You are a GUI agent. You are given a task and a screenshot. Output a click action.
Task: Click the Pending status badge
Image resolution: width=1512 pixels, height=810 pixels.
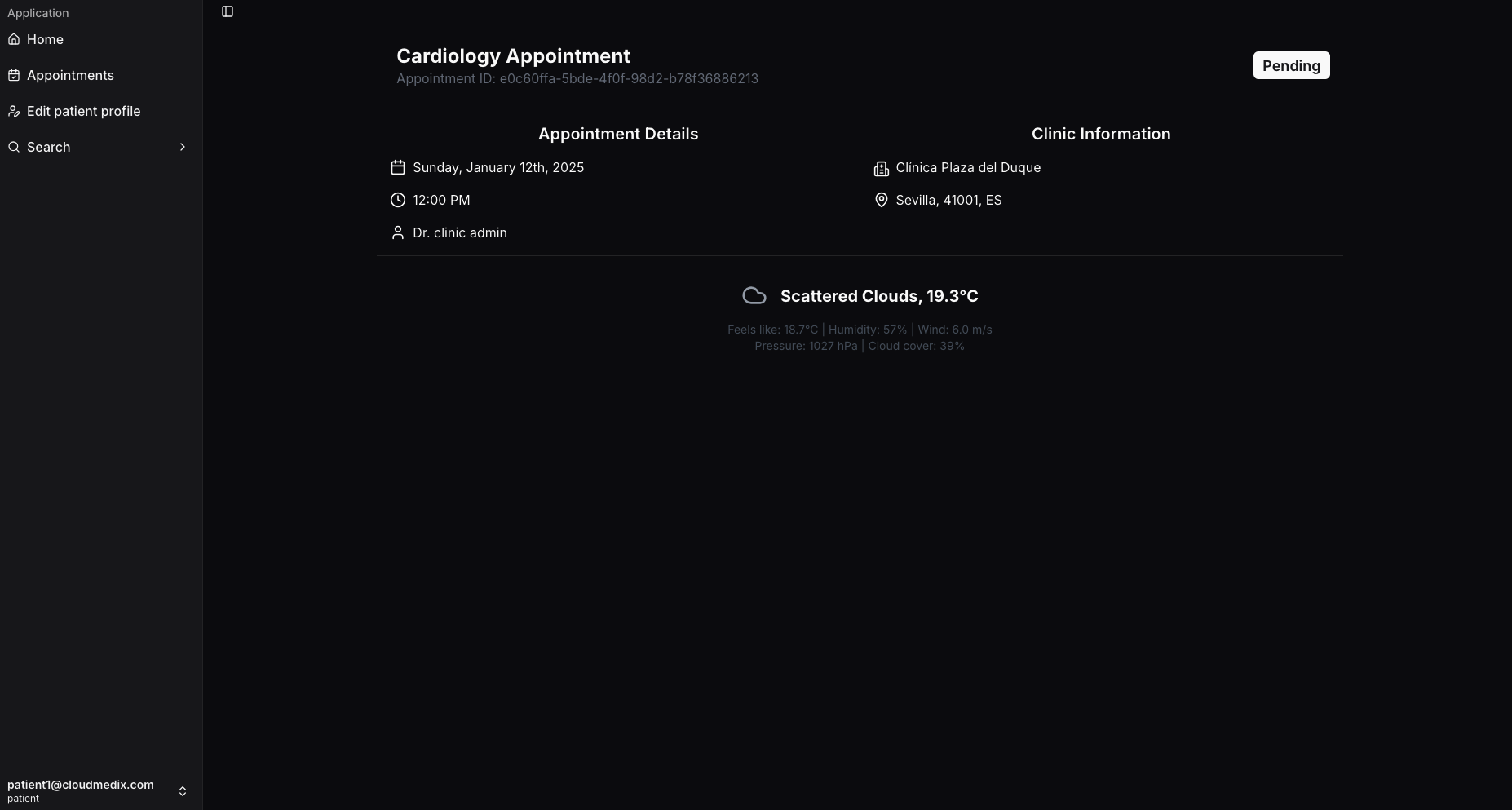click(x=1291, y=65)
